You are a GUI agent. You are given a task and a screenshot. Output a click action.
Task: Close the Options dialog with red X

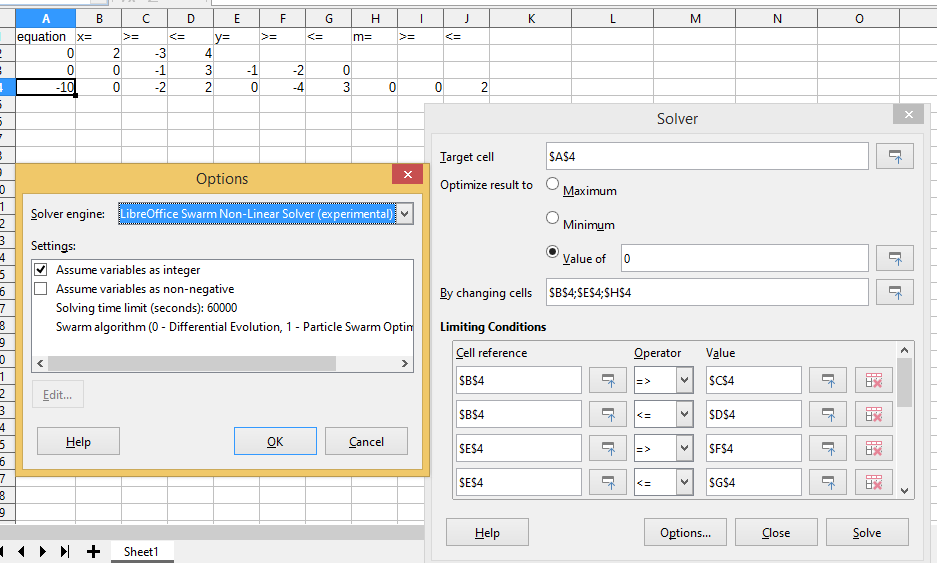tap(408, 174)
